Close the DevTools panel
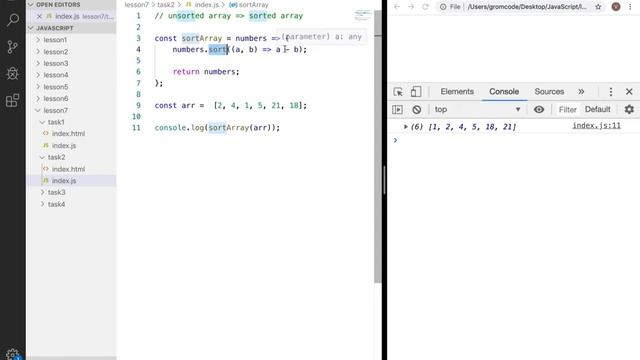Screen dimensions: 640x360 click(629, 91)
